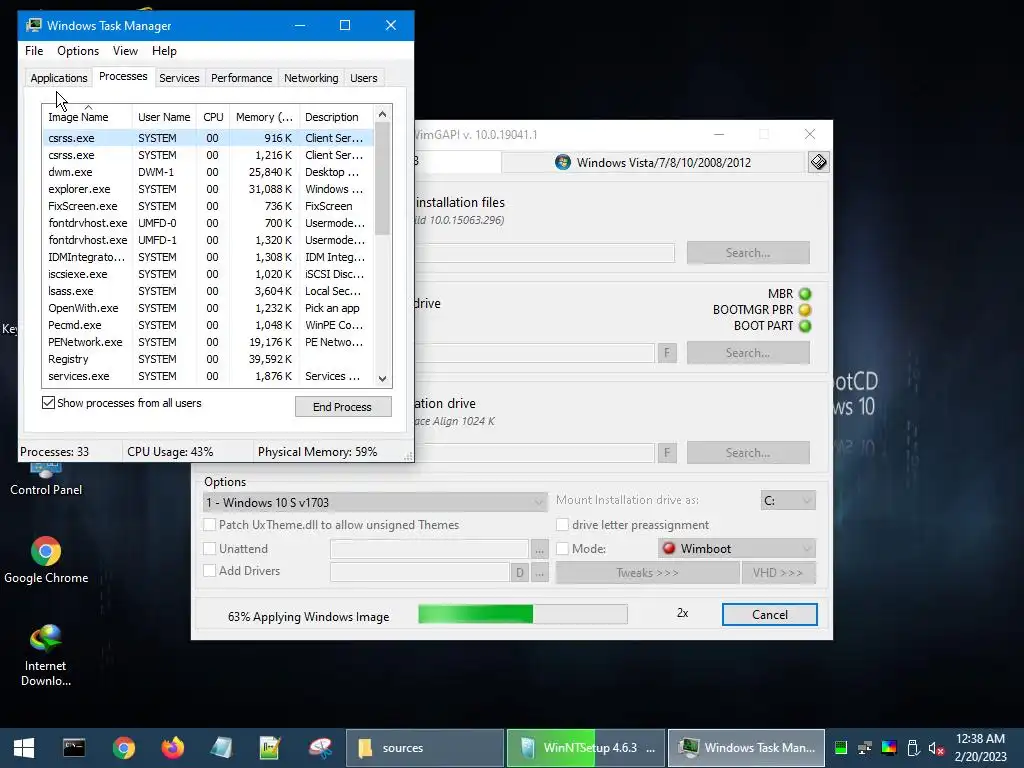This screenshot has height=768, width=1024.
Task: Open the paint tool taskbar icon left of sources
Action: 320,748
